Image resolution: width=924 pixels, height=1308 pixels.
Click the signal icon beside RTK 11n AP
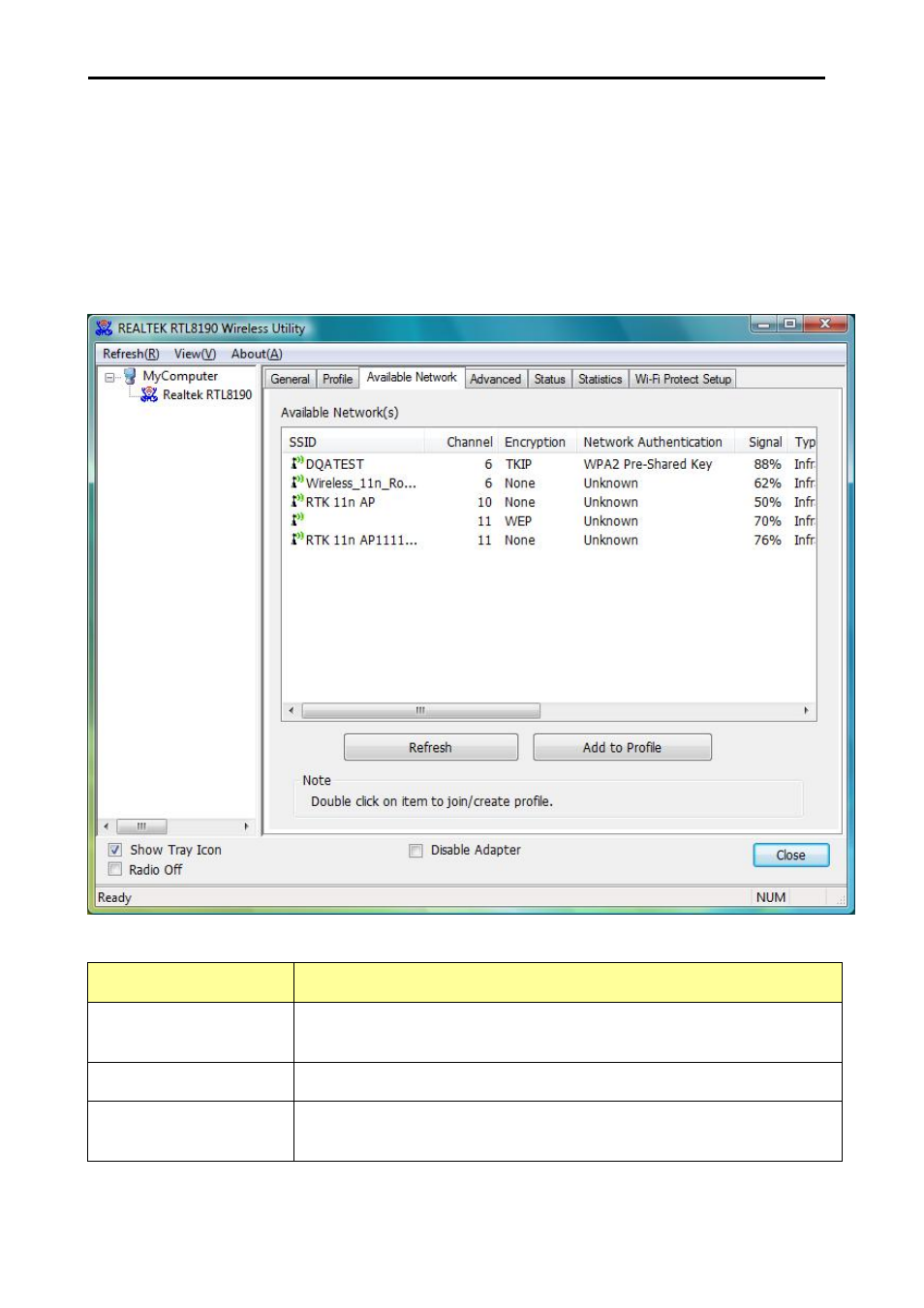click(297, 501)
